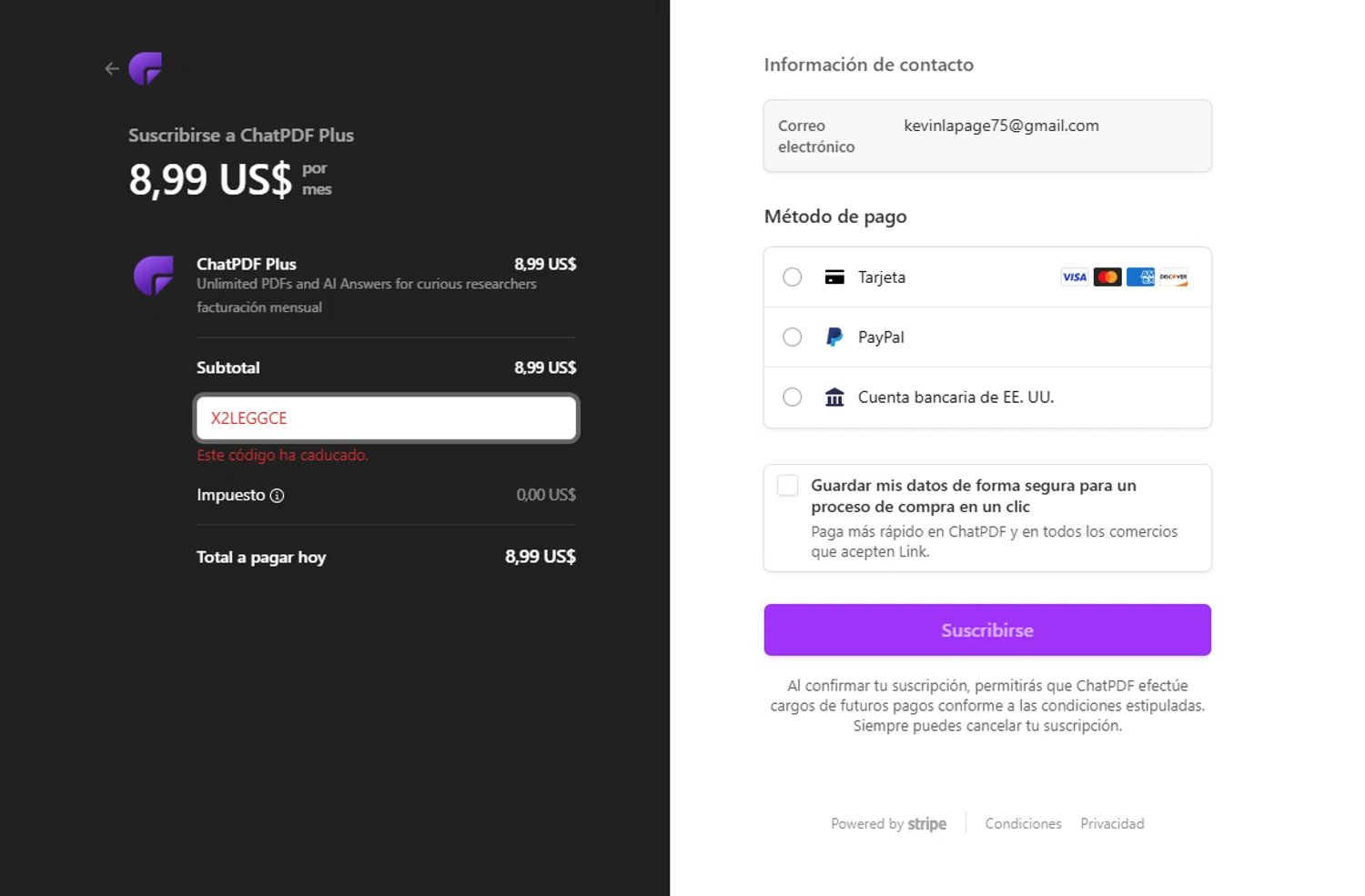Viewport: 1365px width, 896px height.
Task: Focus the promo code field X2LEGGCE
Action: pos(386,418)
